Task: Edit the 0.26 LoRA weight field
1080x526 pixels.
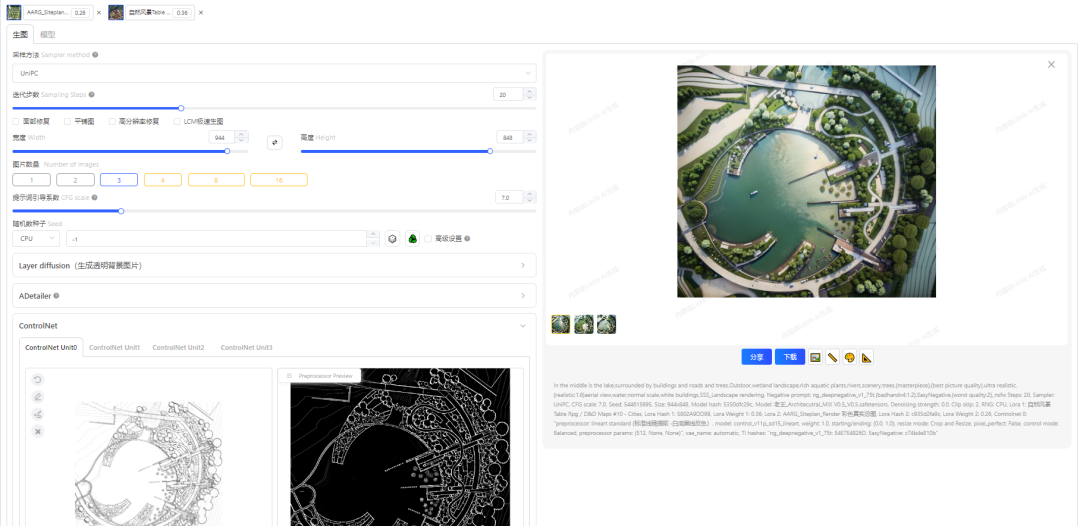Action: click(x=80, y=12)
